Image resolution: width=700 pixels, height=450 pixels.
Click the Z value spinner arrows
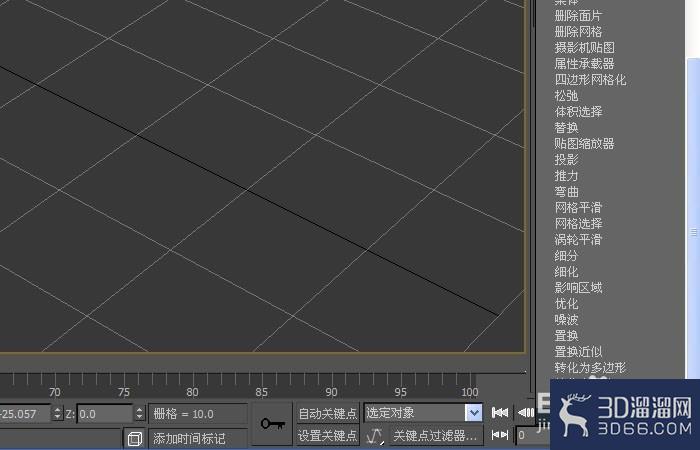[x=140, y=414]
